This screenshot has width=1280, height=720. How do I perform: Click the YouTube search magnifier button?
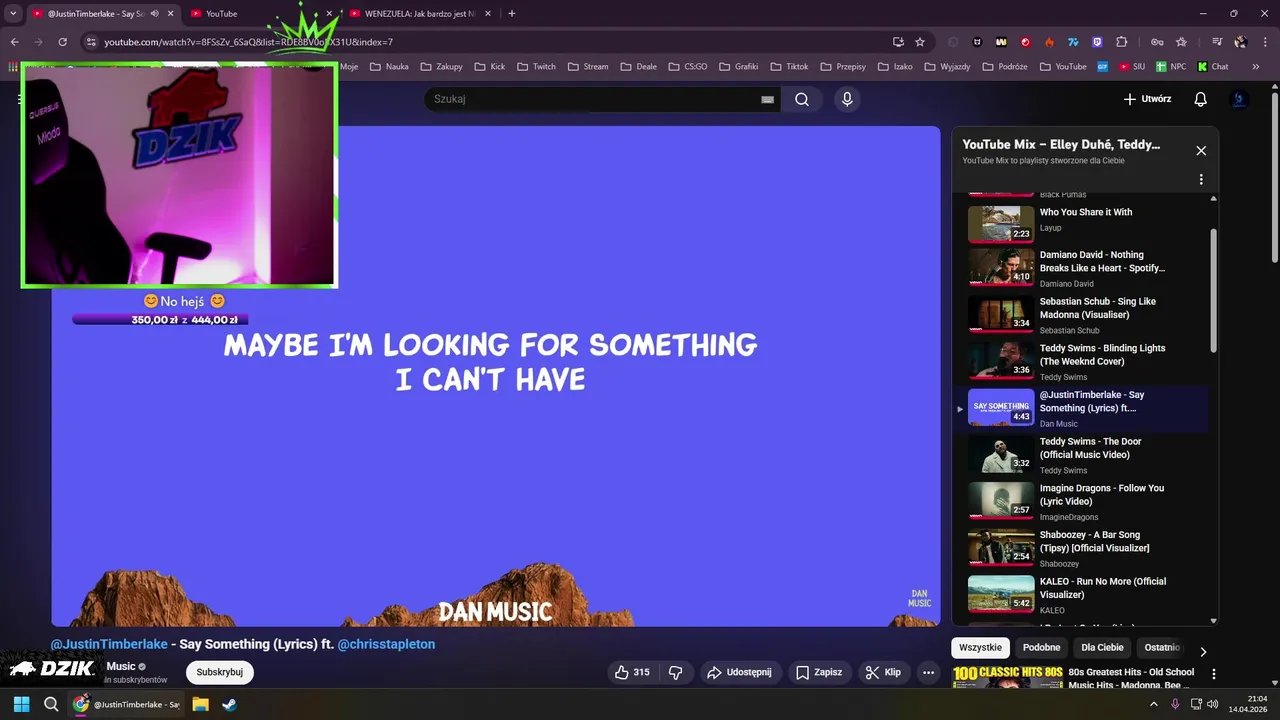[x=802, y=99]
